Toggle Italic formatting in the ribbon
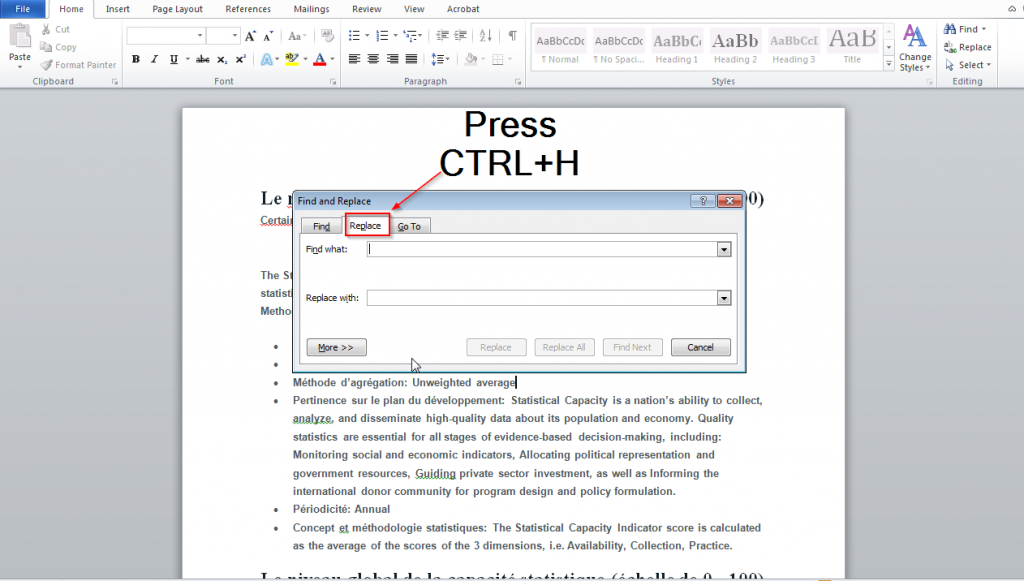This screenshot has height=581, width=1024. tap(155, 59)
